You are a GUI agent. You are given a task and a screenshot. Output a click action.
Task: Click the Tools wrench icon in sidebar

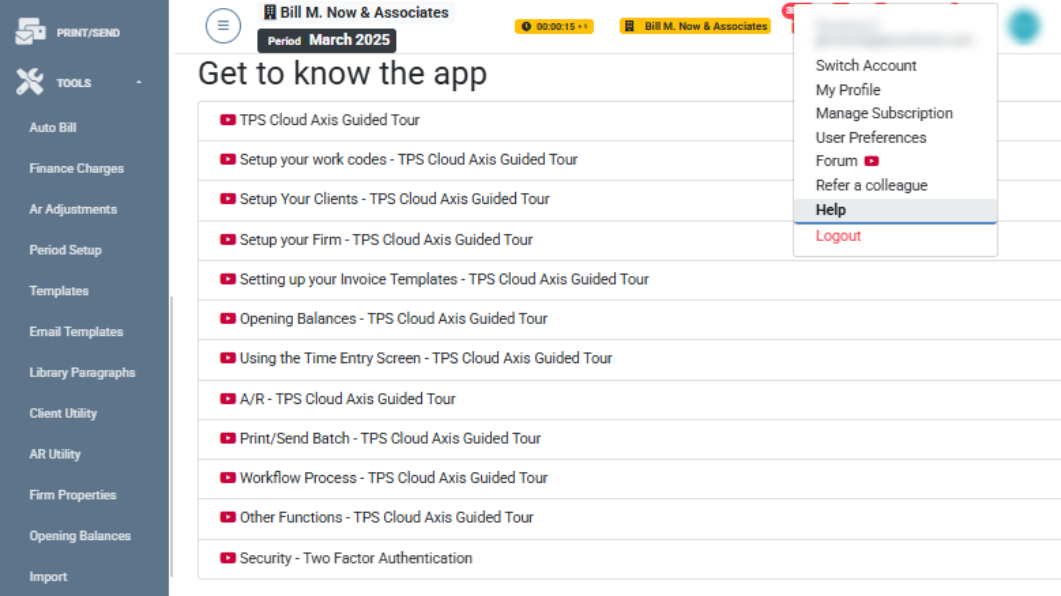point(30,82)
